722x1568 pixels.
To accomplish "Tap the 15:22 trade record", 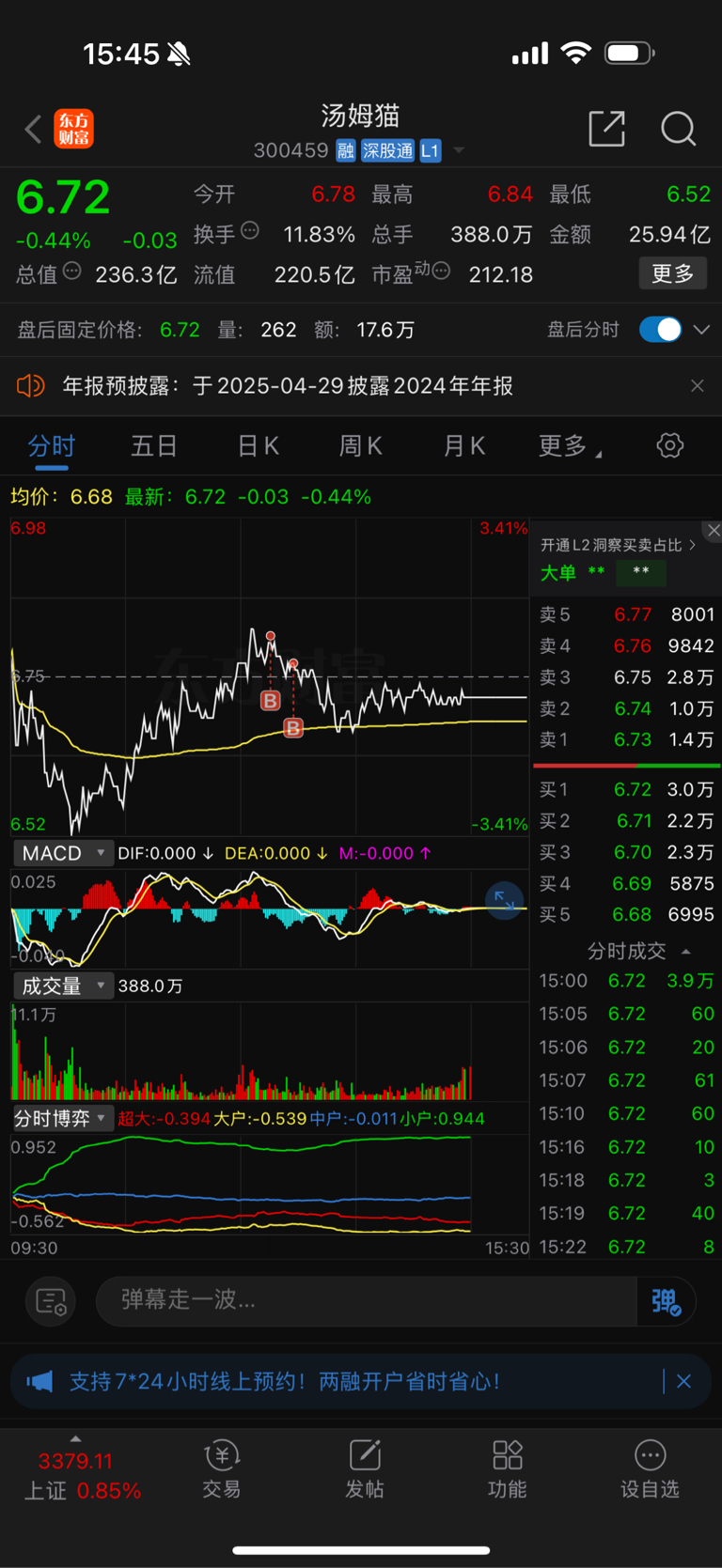I will pyautogui.click(x=626, y=1248).
